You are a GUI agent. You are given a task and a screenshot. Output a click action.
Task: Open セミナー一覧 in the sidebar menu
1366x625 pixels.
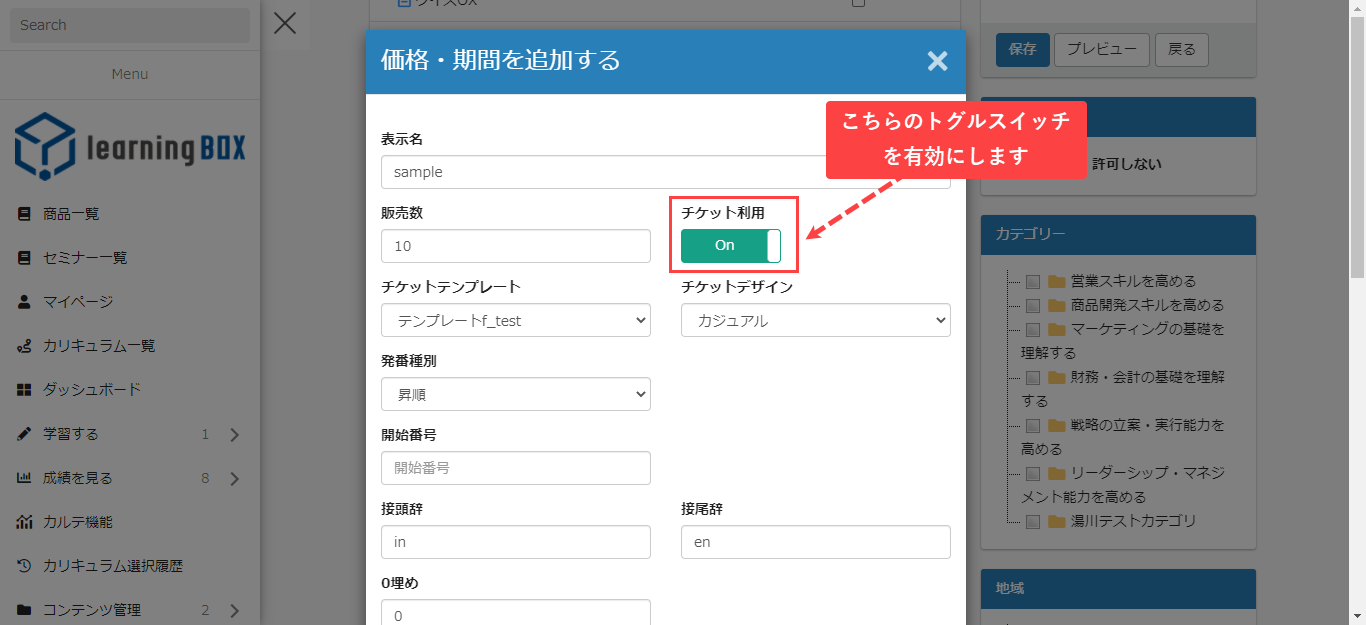tap(85, 258)
